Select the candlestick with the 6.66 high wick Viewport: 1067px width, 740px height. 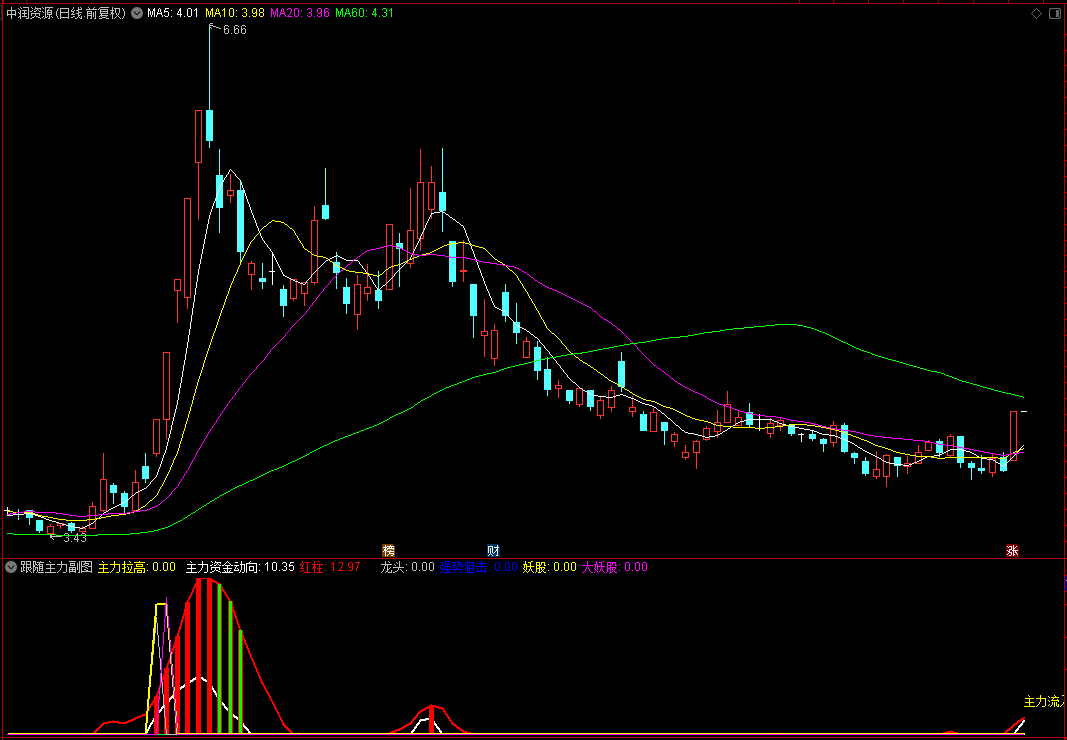click(x=210, y=125)
